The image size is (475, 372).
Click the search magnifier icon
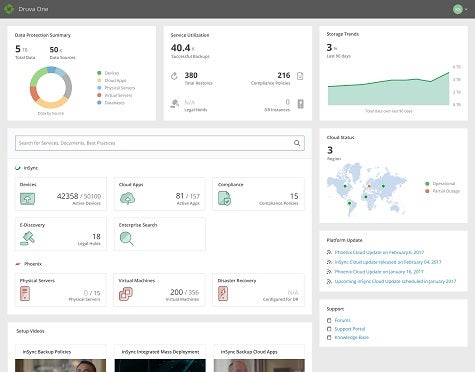tap(297, 143)
